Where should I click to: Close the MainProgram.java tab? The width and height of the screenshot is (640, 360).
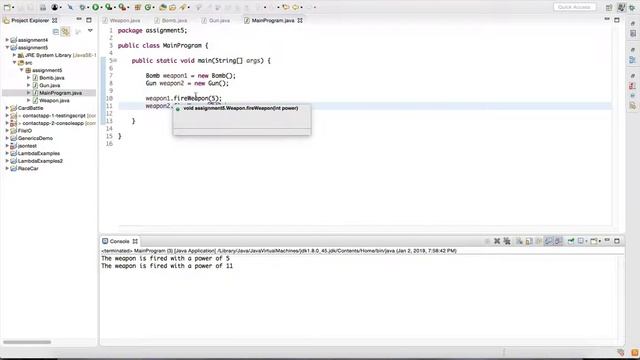coord(300,20)
